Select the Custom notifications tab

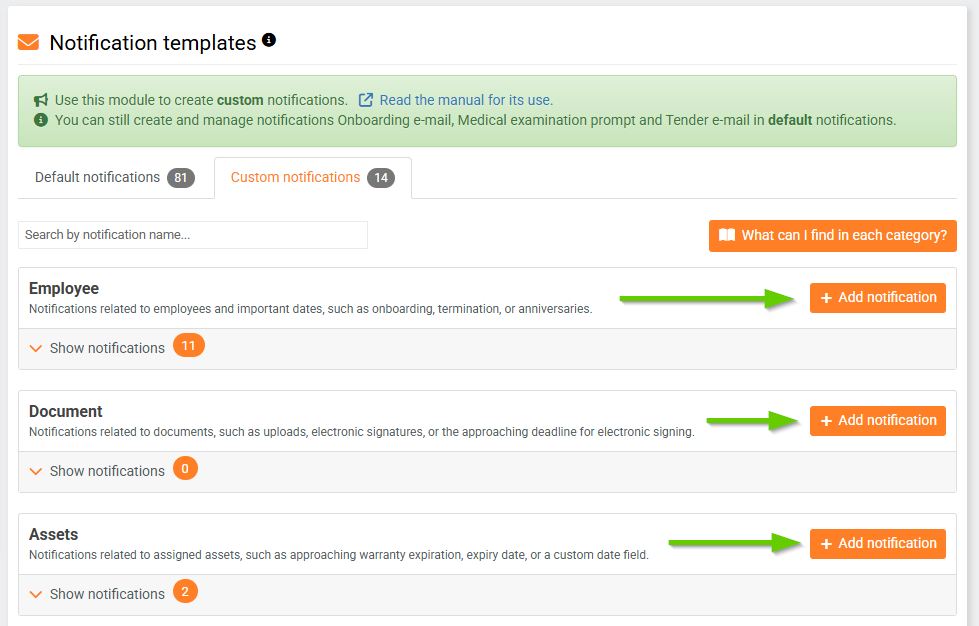click(295, 177)
